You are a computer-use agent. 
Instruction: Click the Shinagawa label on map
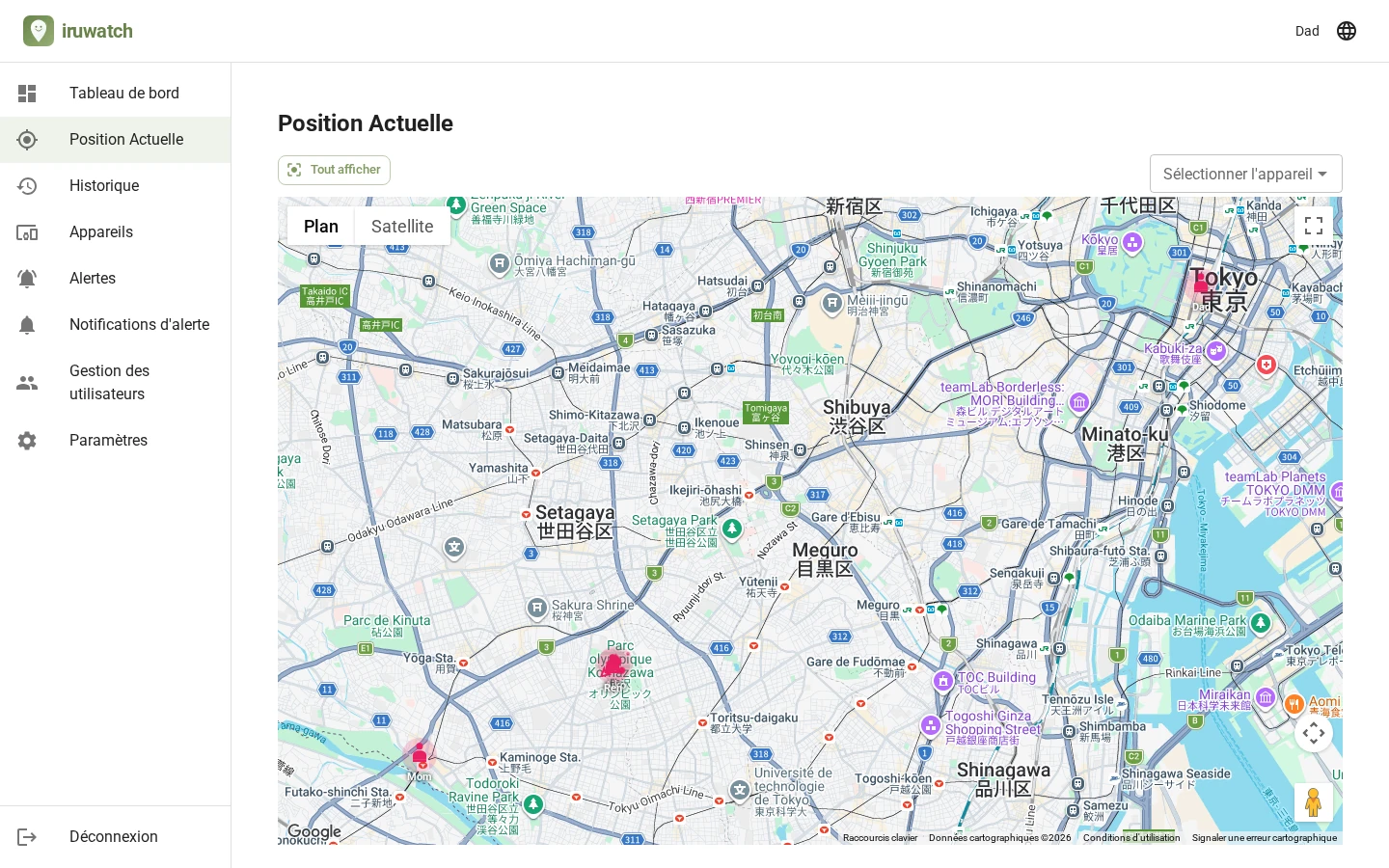point(1003,778)
